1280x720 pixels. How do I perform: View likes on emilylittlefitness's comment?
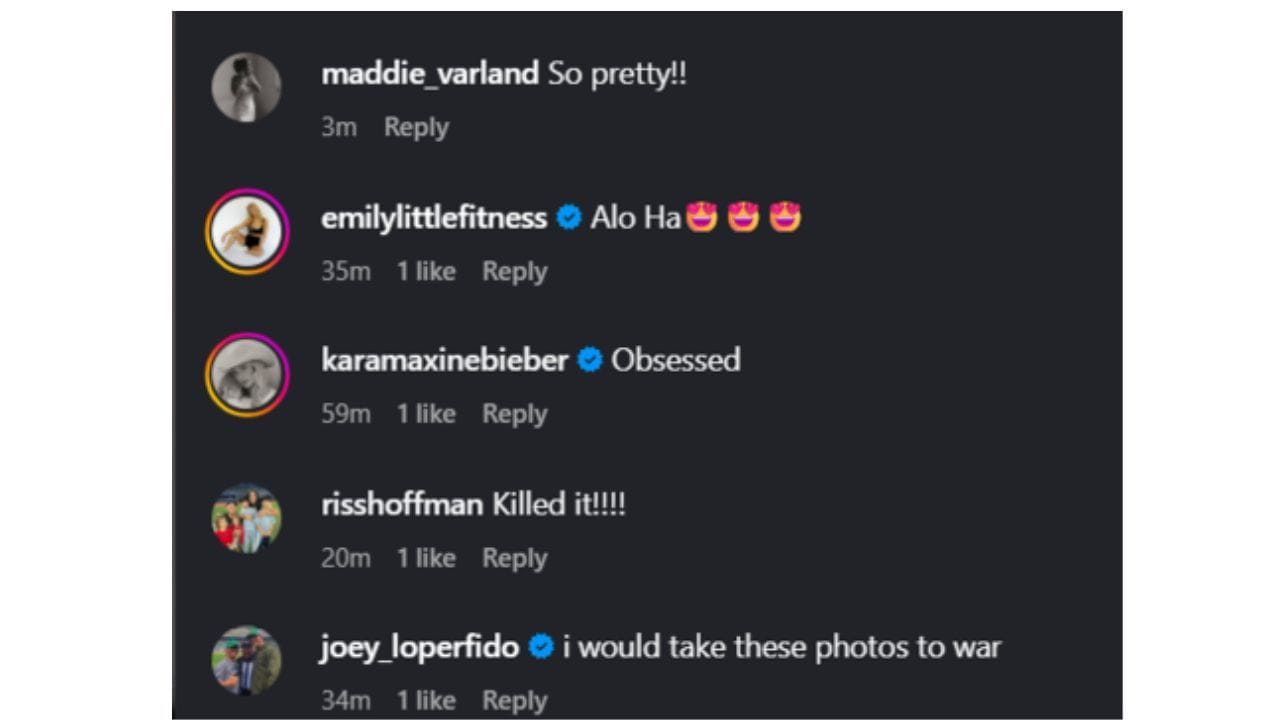coord(426,271)
